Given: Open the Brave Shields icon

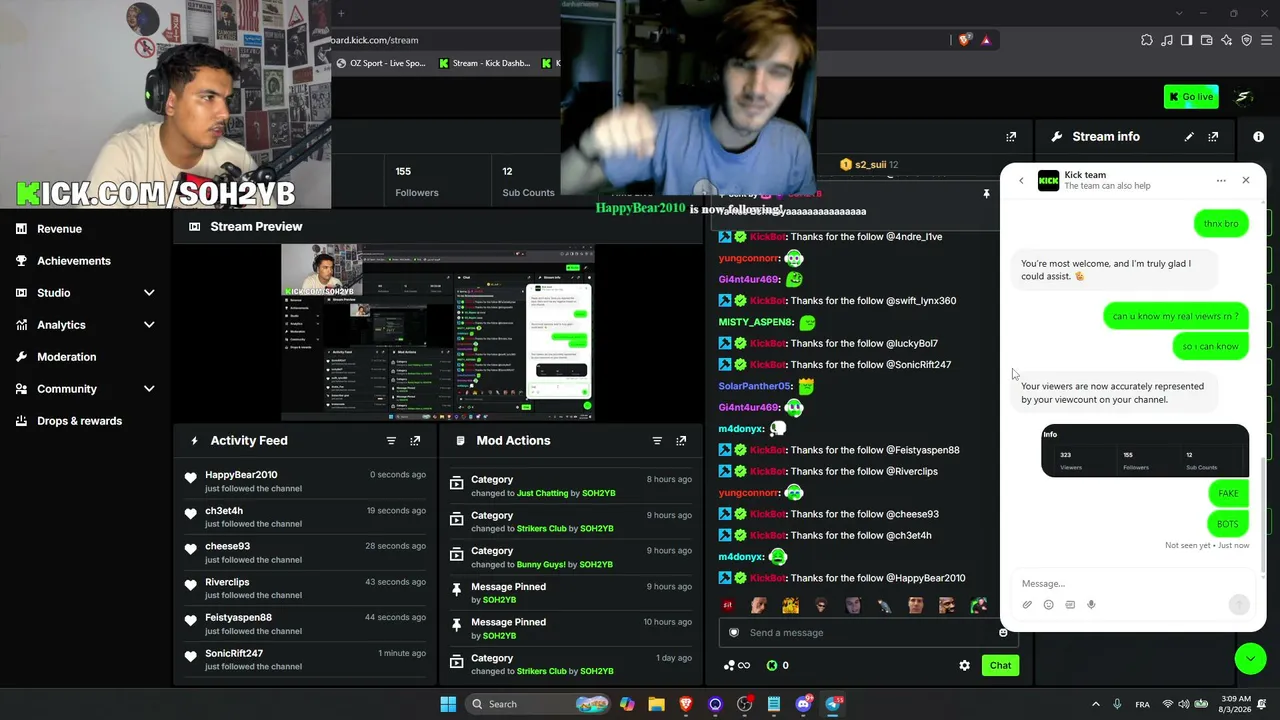Looking at the screenshot, I should pos(965,40).
